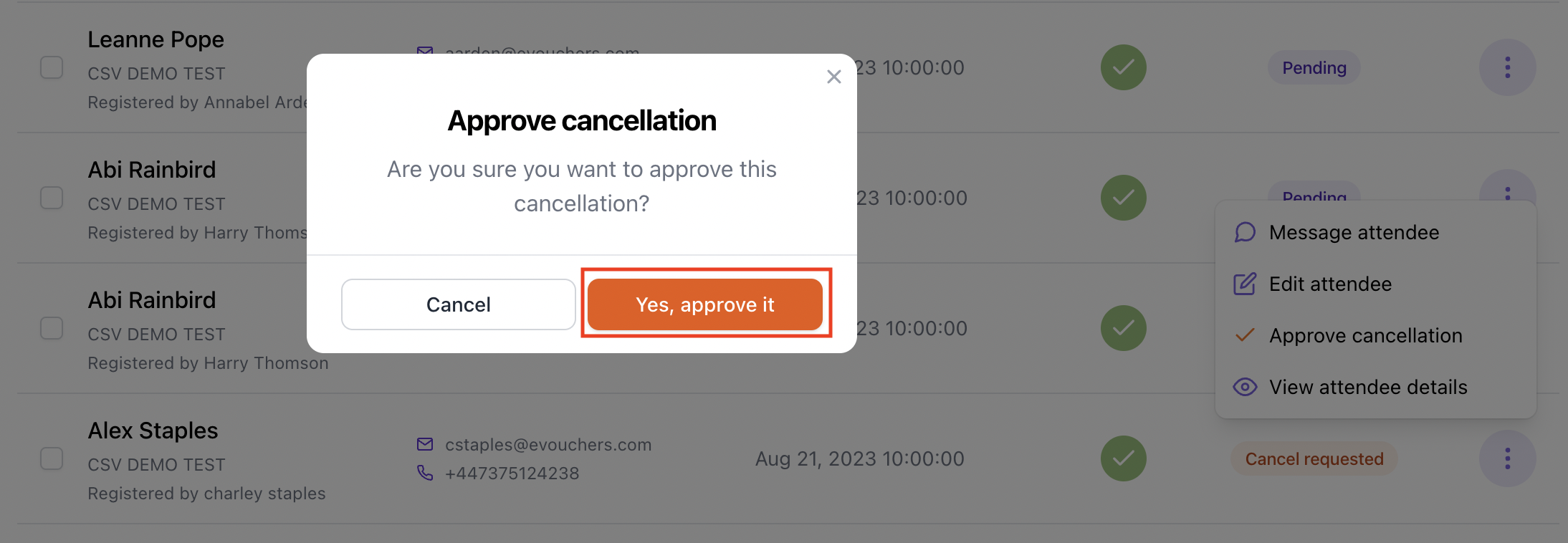Click the eye icon beside View attendee details

point(1245,387)
